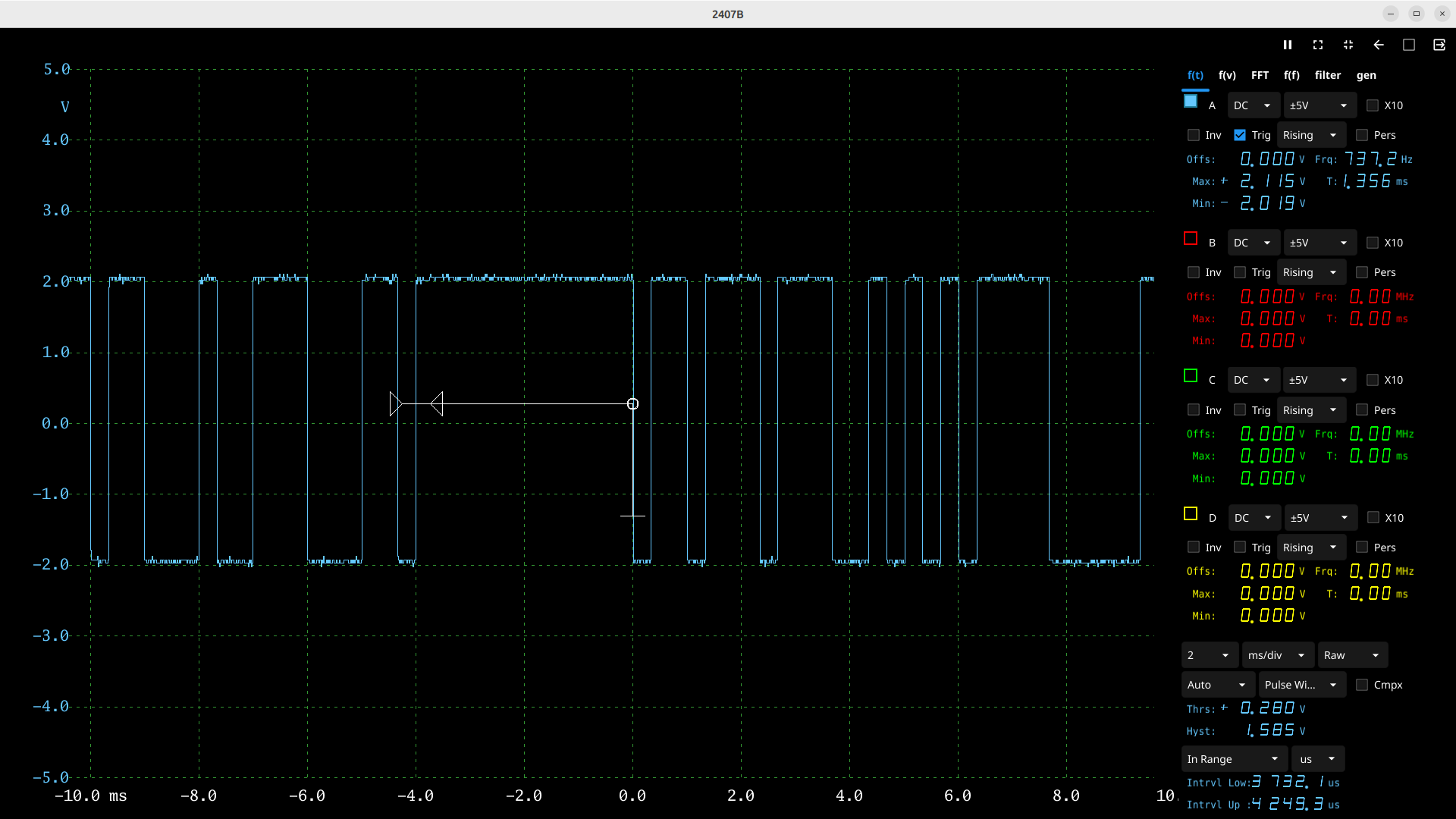Click the collapse/shrink view icon
The height and width of the screenshot is (819, 1456).
[1348, 45]
